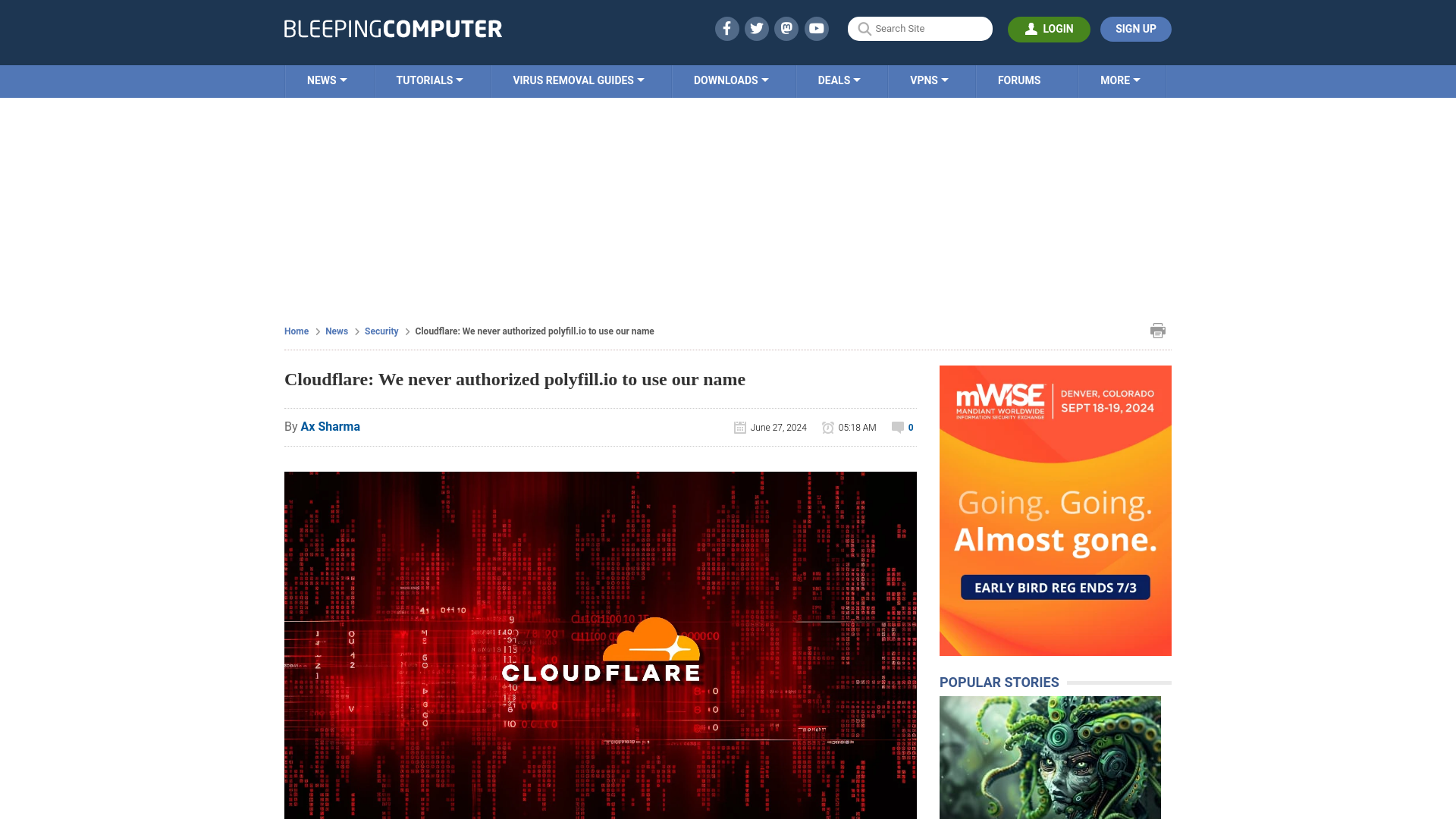This screenshot has height=819, width=1456.
Task: Click the Login user account icon
Action: [x=1031, y=29]
